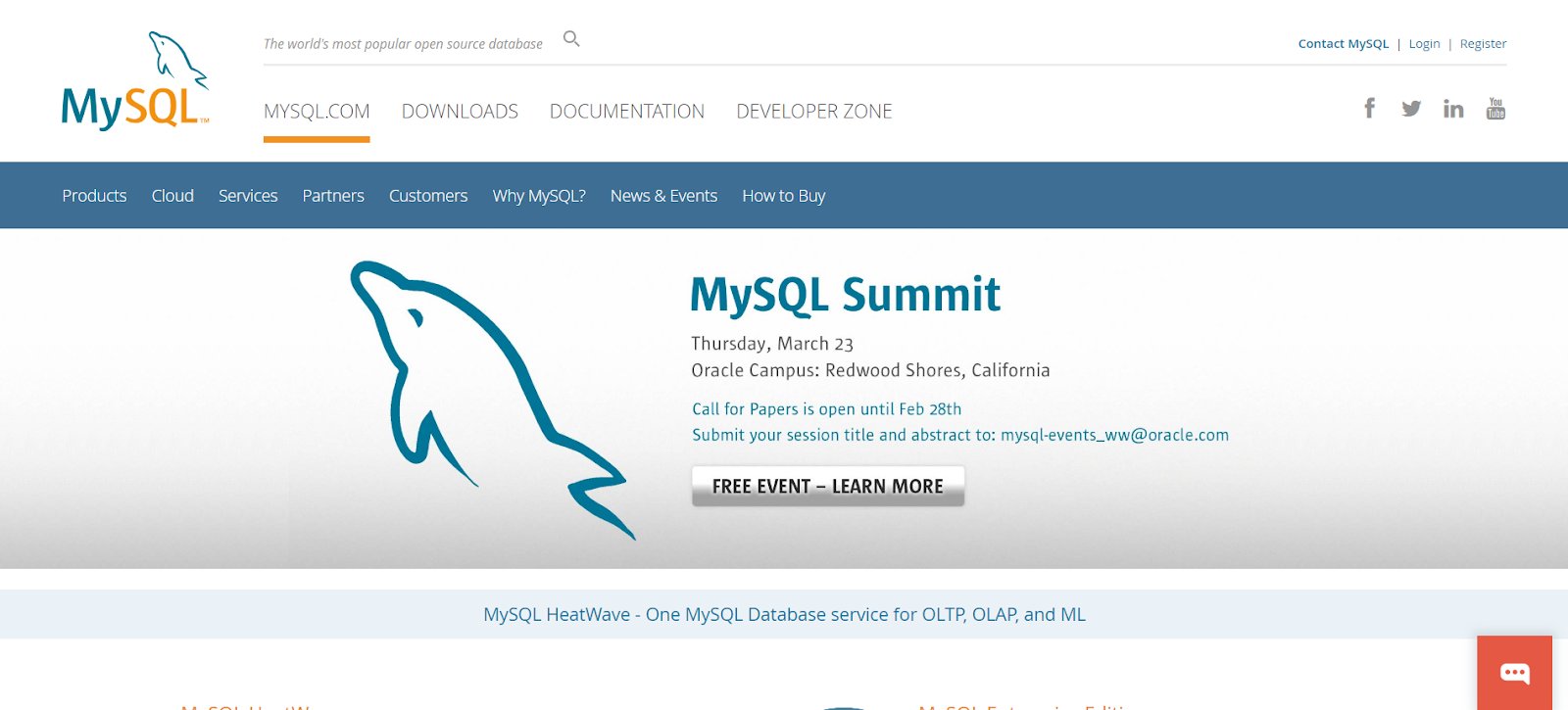Click FREE EVENT – LEARN MORE button
The width and height of the screenshot is (1568, 710).
828,486
